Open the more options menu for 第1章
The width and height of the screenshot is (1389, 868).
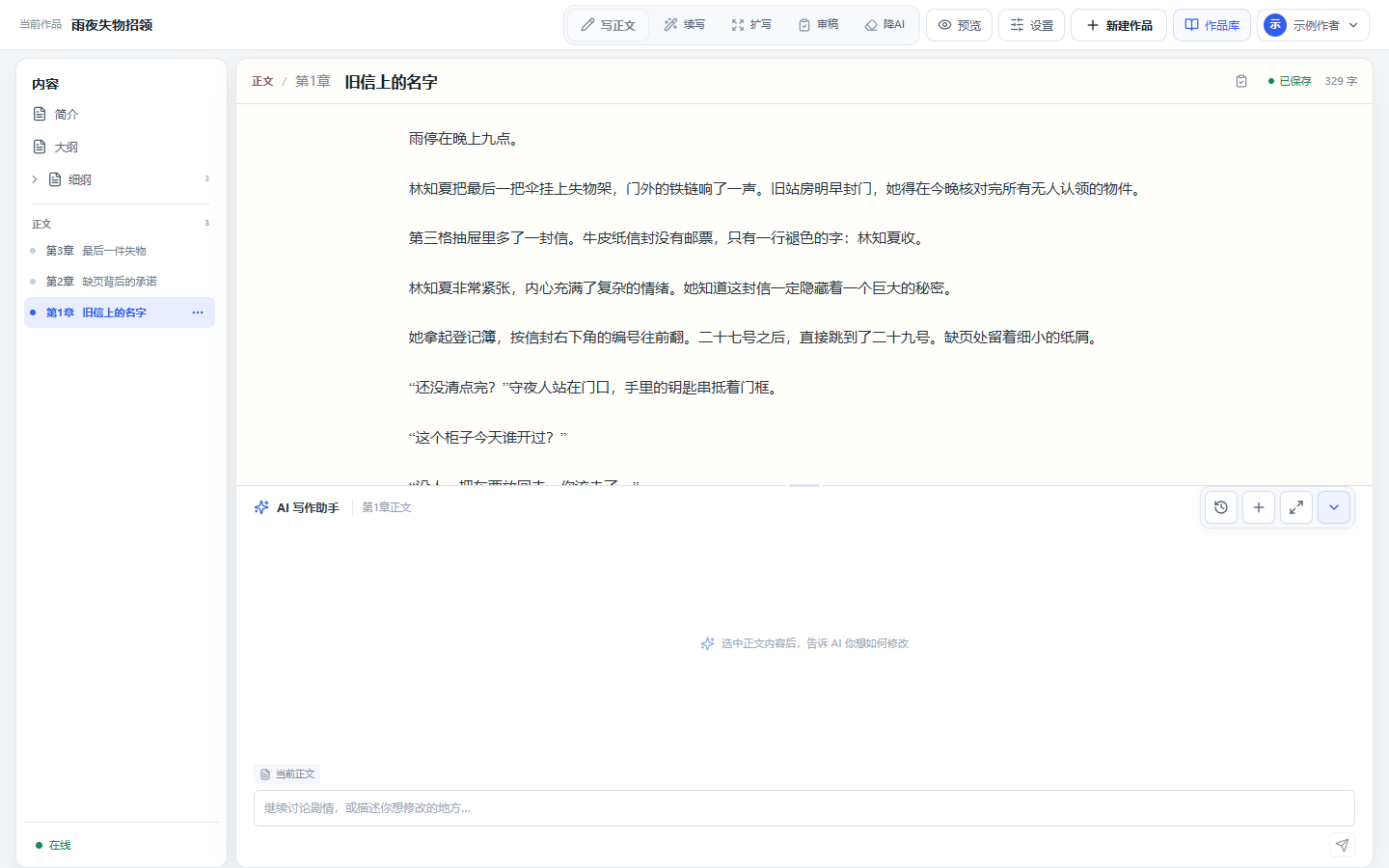pyautogui.click(x=198, y=312)
